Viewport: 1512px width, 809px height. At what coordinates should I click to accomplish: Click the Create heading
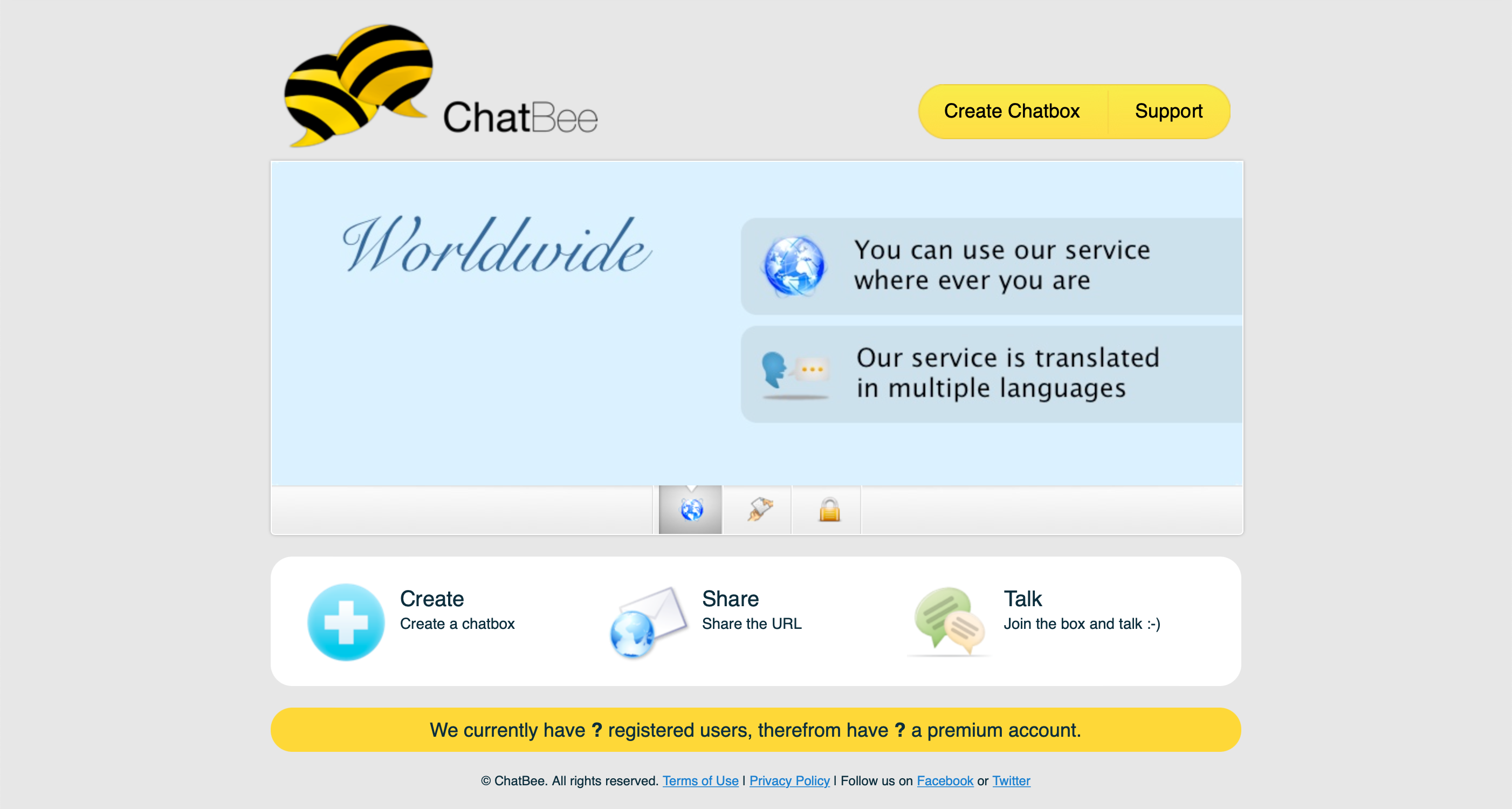tap(431, 599)
